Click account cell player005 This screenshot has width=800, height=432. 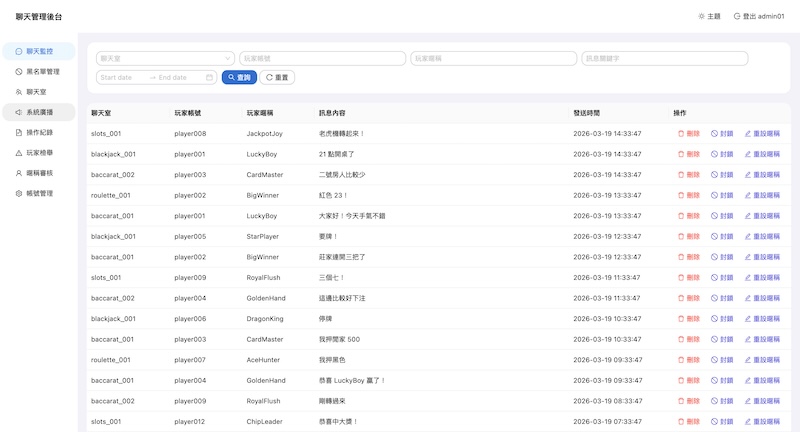(190, 236)
